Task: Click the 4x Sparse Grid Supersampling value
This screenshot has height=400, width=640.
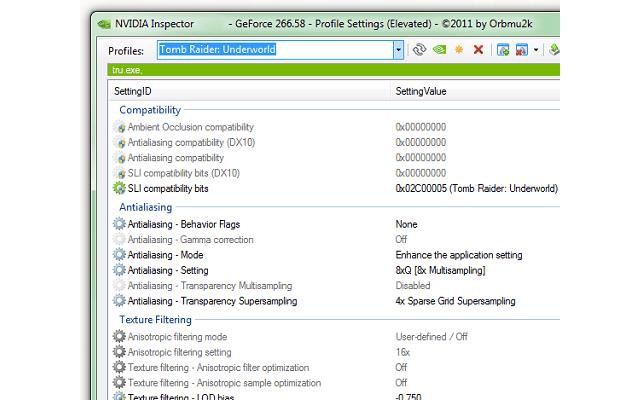Action: click(x=455, y=301)
